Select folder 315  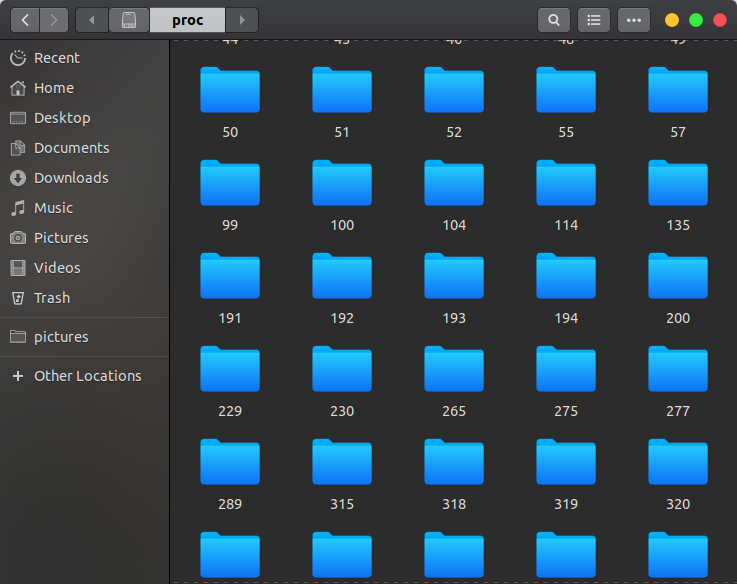click(x=342, y=462)
